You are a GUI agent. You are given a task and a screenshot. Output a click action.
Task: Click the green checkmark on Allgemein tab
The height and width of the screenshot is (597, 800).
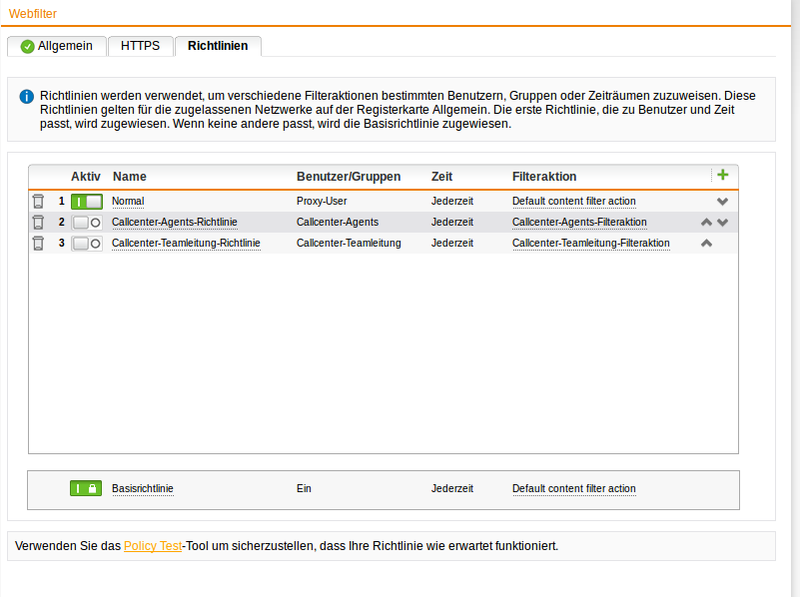click(25, 45)
